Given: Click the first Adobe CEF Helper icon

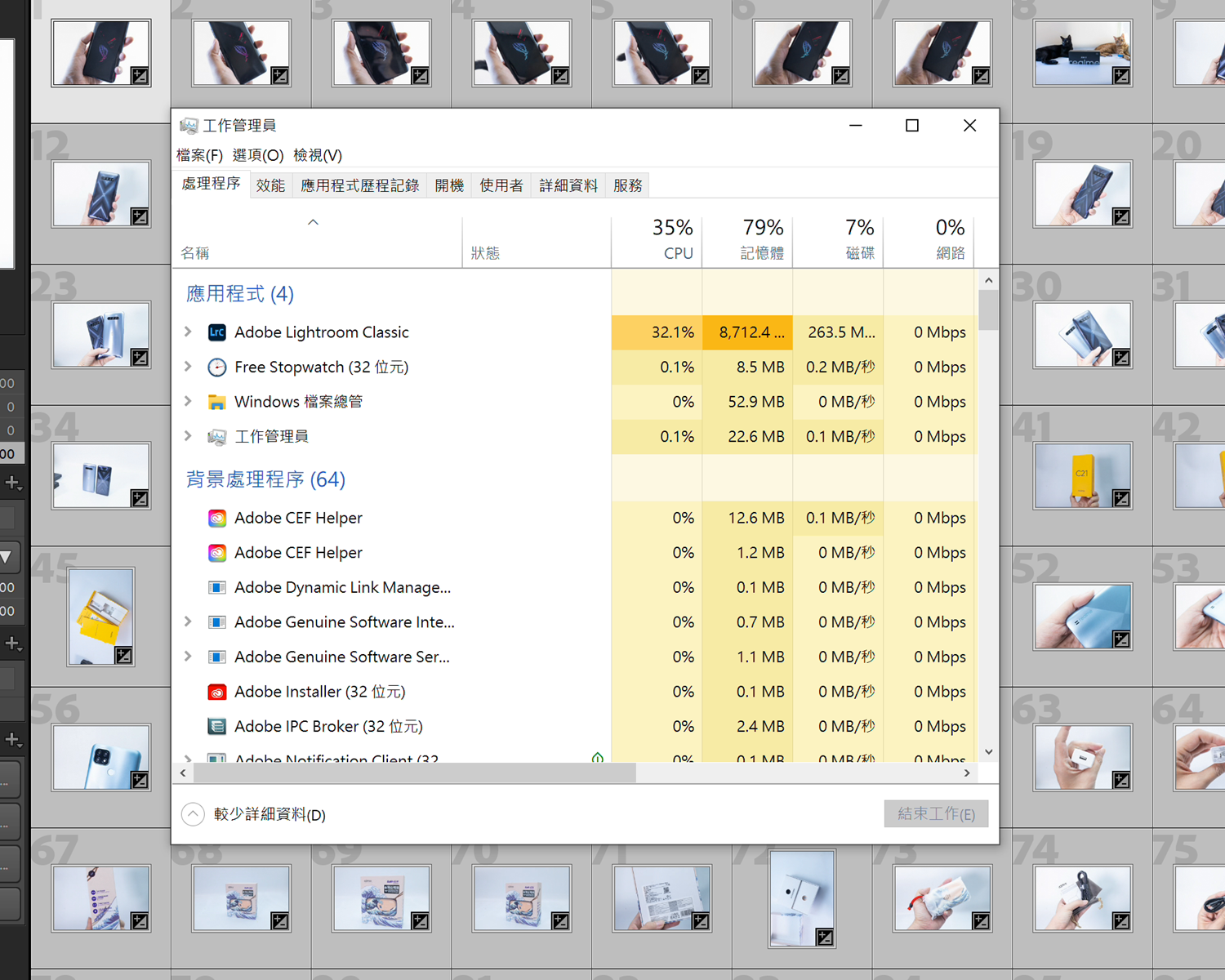Looking at the screenshot, I should pyautogui.click(x=216, y=518).
